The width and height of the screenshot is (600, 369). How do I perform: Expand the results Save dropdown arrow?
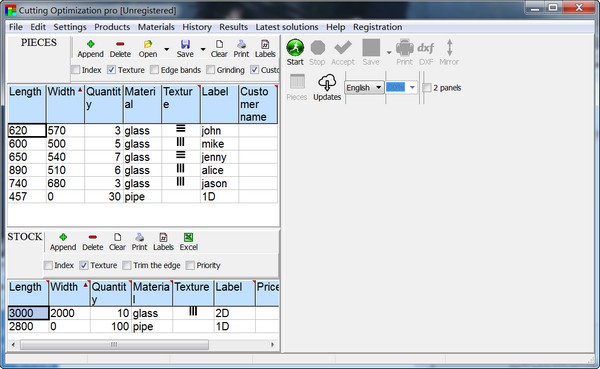click(x=389, y=52)
